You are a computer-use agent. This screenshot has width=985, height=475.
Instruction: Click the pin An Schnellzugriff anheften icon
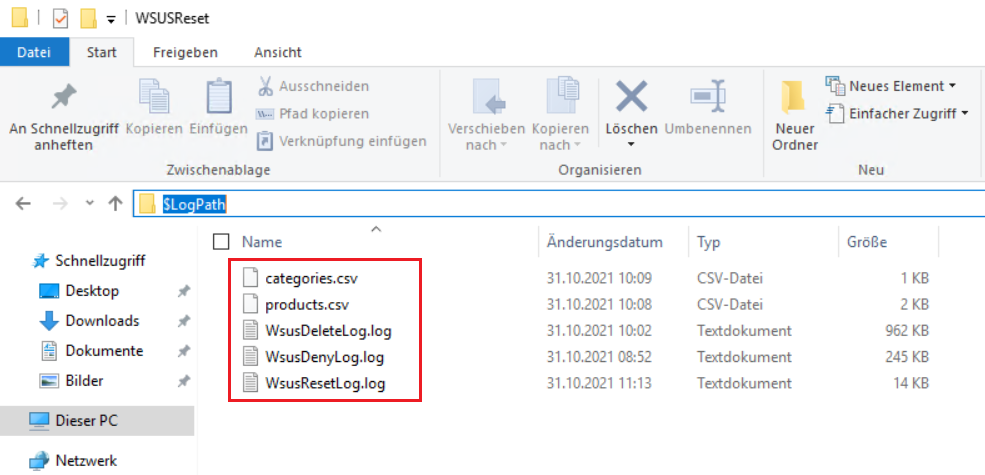tap(63, 97)
